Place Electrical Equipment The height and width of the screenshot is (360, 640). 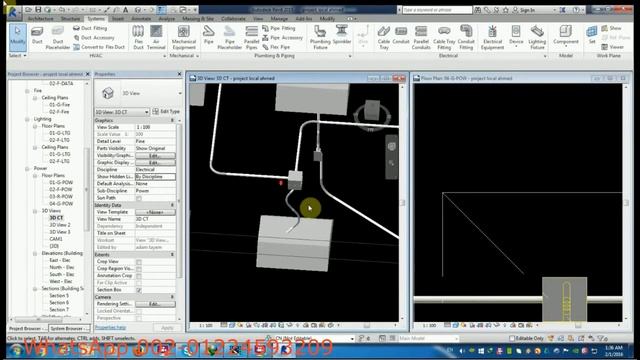point(492,37)
